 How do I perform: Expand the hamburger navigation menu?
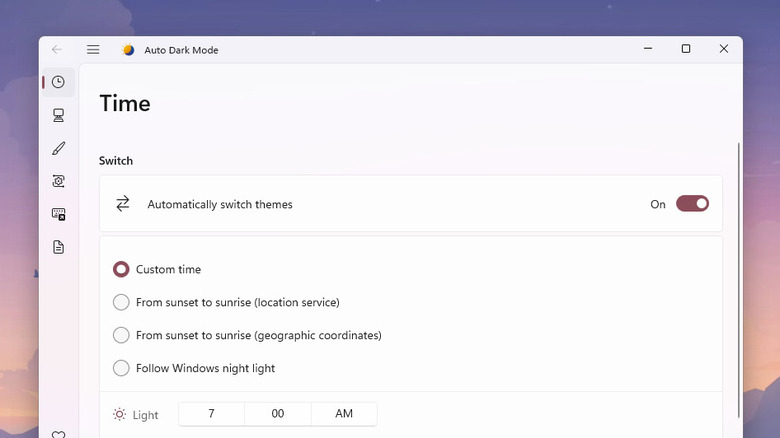tap(93, 50)
